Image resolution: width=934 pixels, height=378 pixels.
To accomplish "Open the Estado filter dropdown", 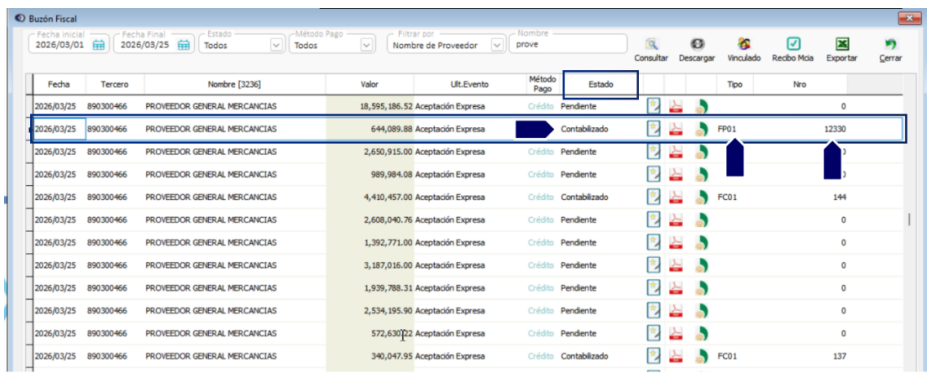I will click(276, 45).
